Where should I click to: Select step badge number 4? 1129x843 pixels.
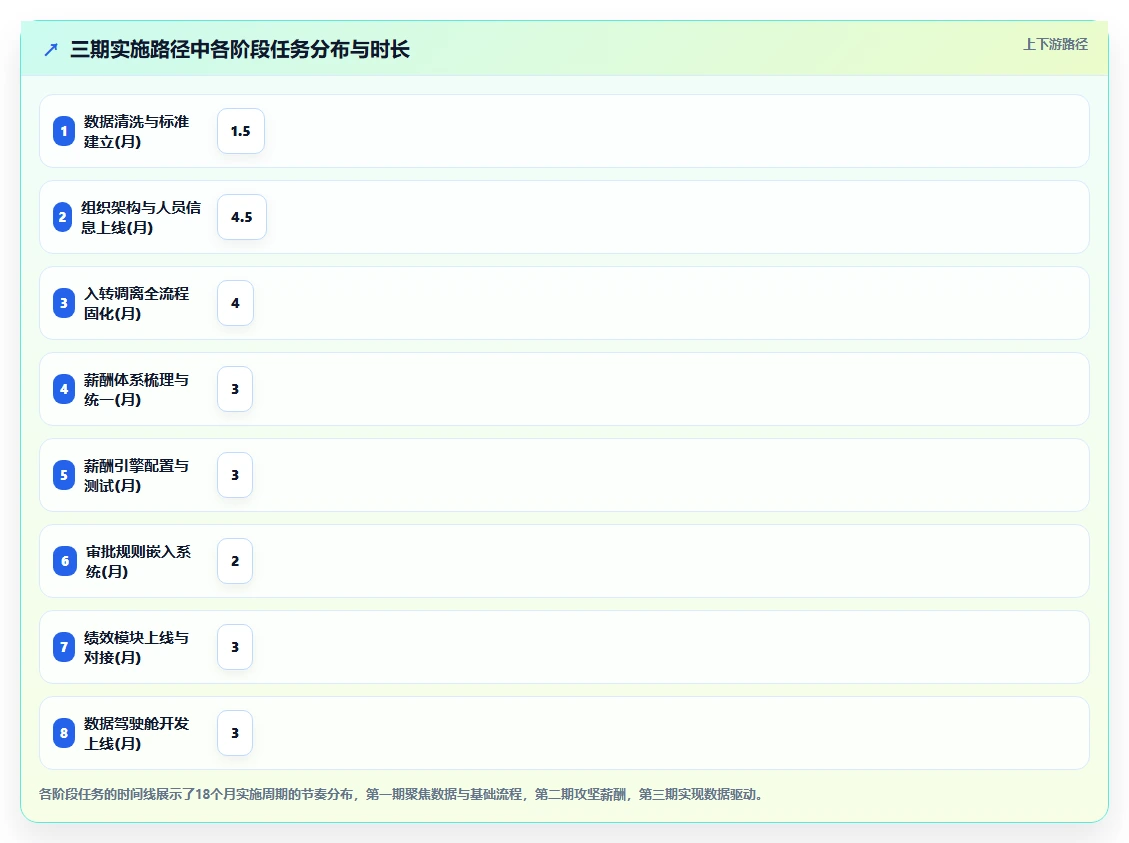point(64,389)
